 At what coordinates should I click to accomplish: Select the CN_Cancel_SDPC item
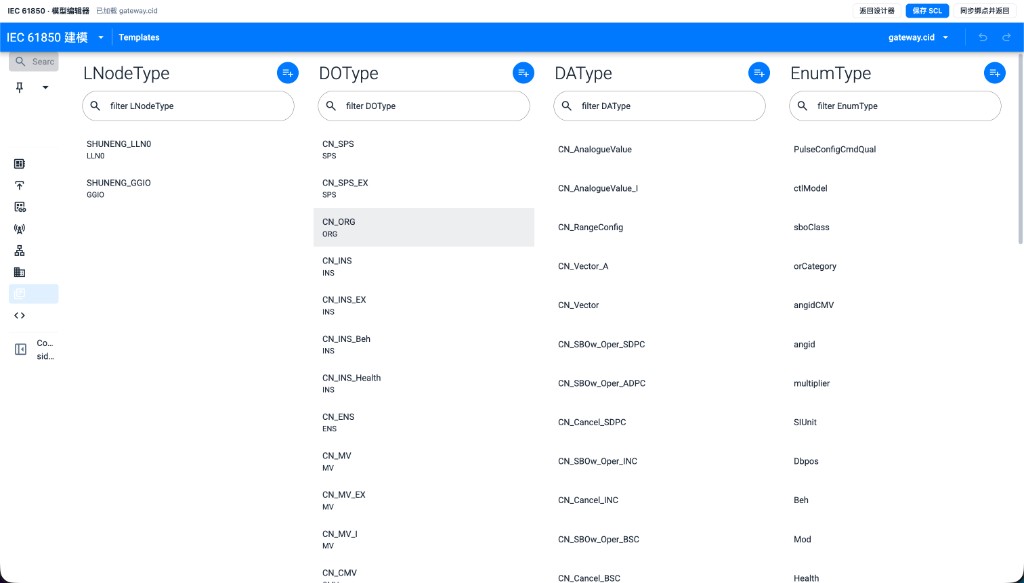[x=660, y=422]
